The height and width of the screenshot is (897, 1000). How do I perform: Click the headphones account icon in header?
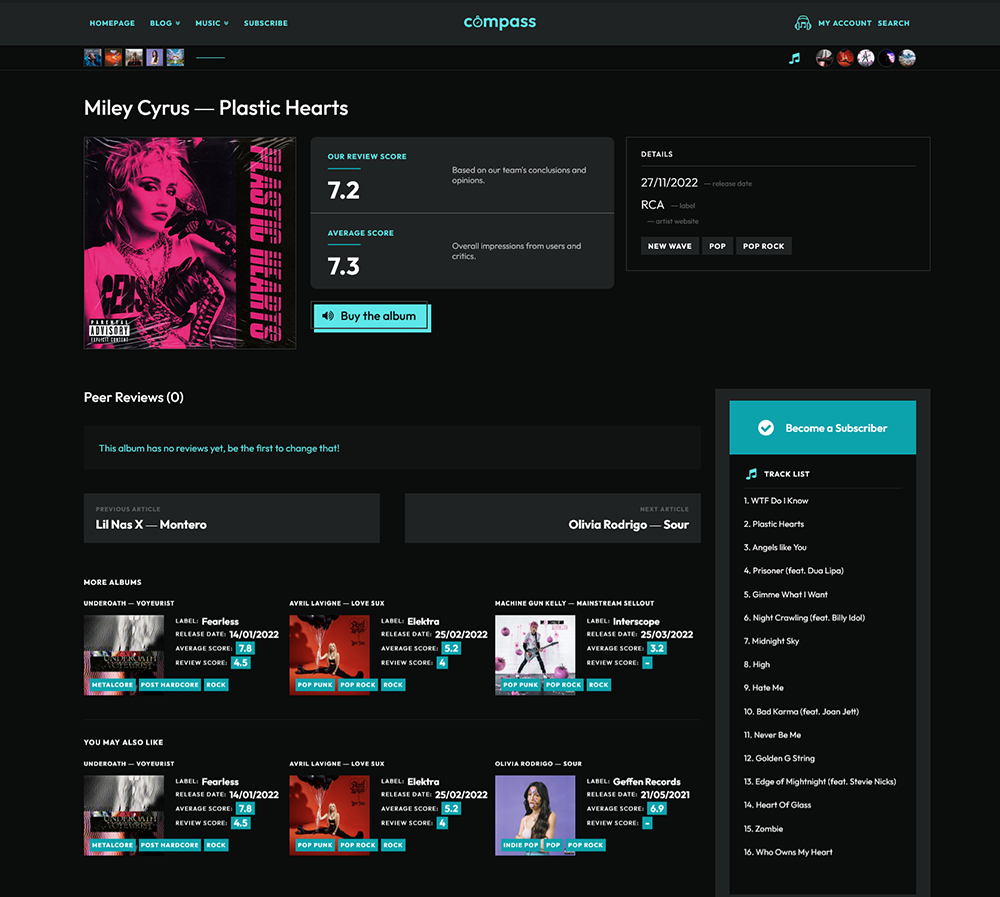802,23
